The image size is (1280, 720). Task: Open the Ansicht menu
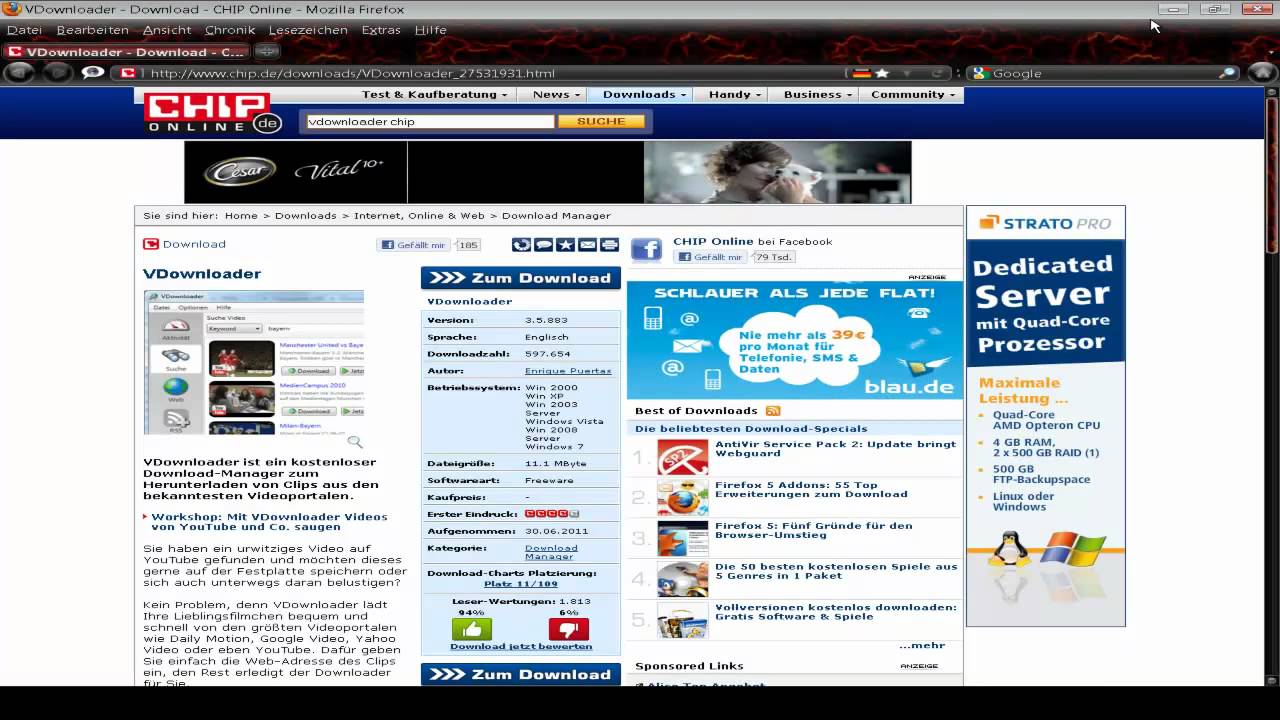167,30
